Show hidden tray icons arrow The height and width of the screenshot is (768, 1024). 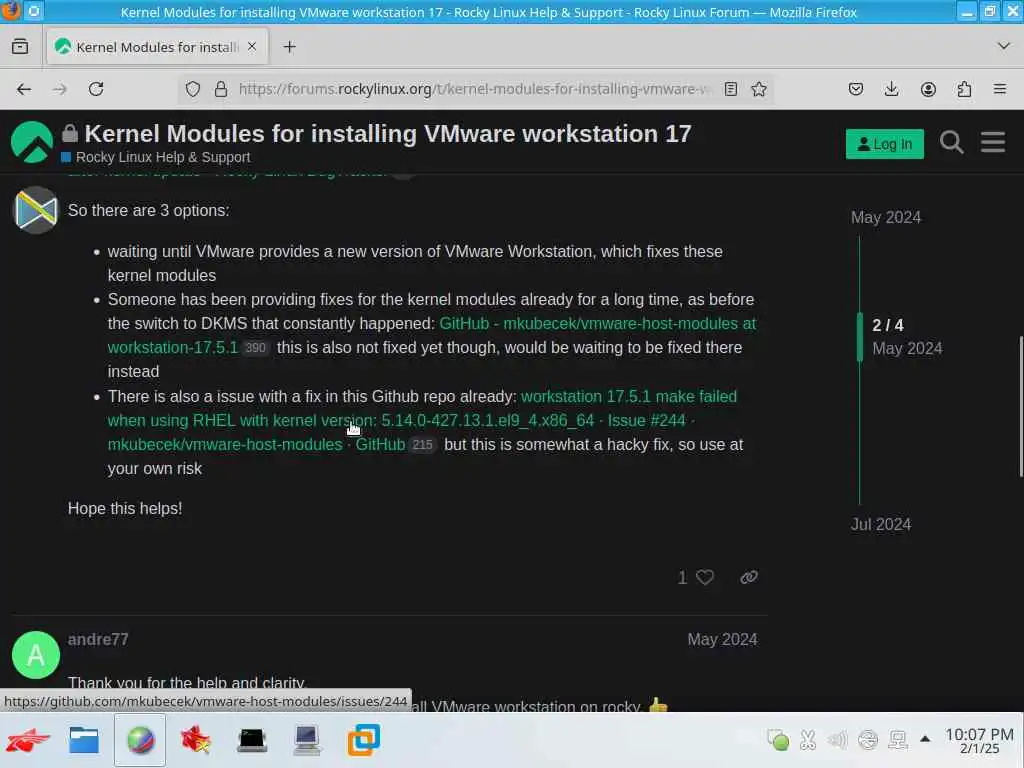point(925,739)
